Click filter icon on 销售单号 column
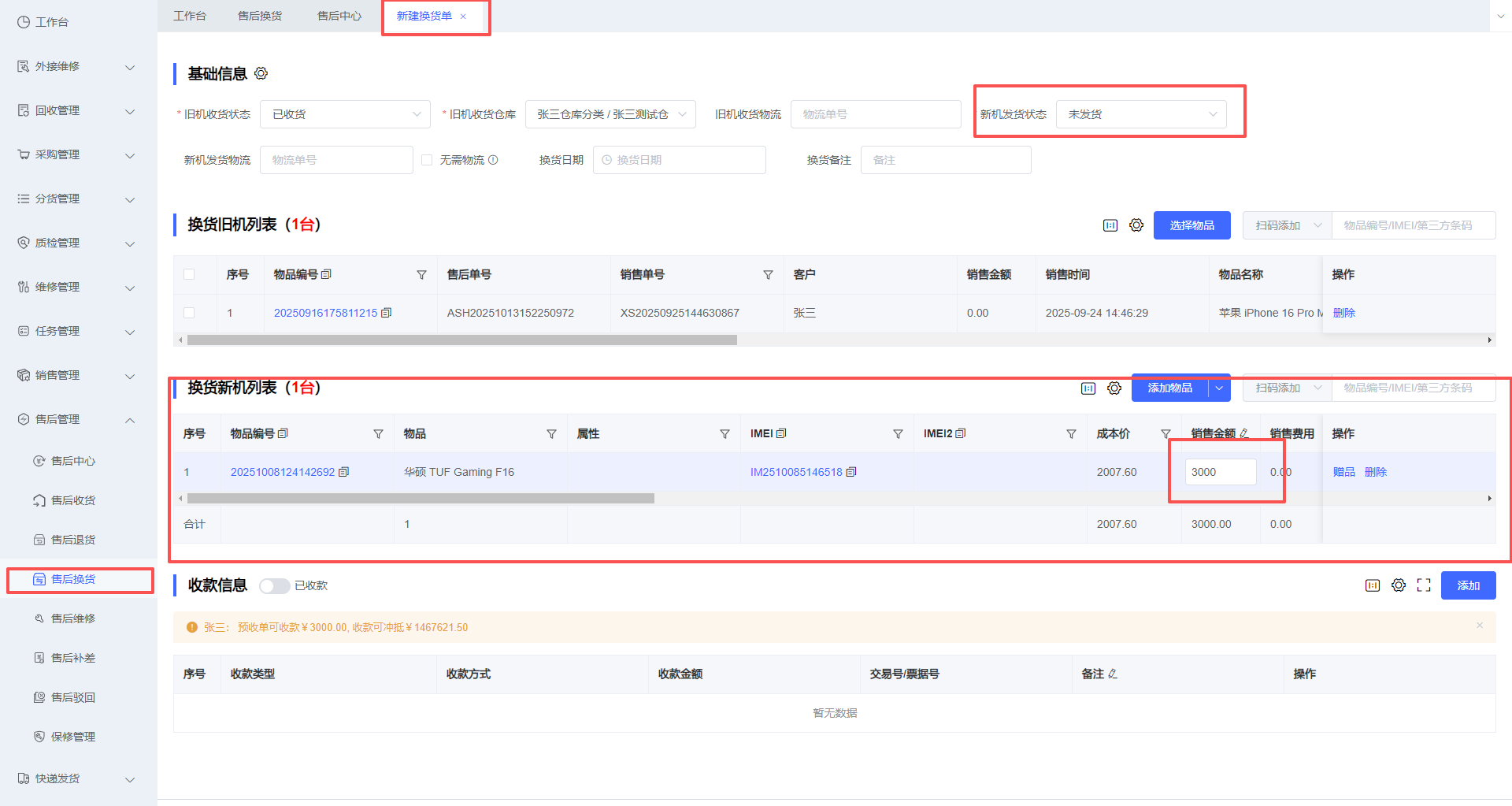This screenshot has width=1512, height=806. 768,275
